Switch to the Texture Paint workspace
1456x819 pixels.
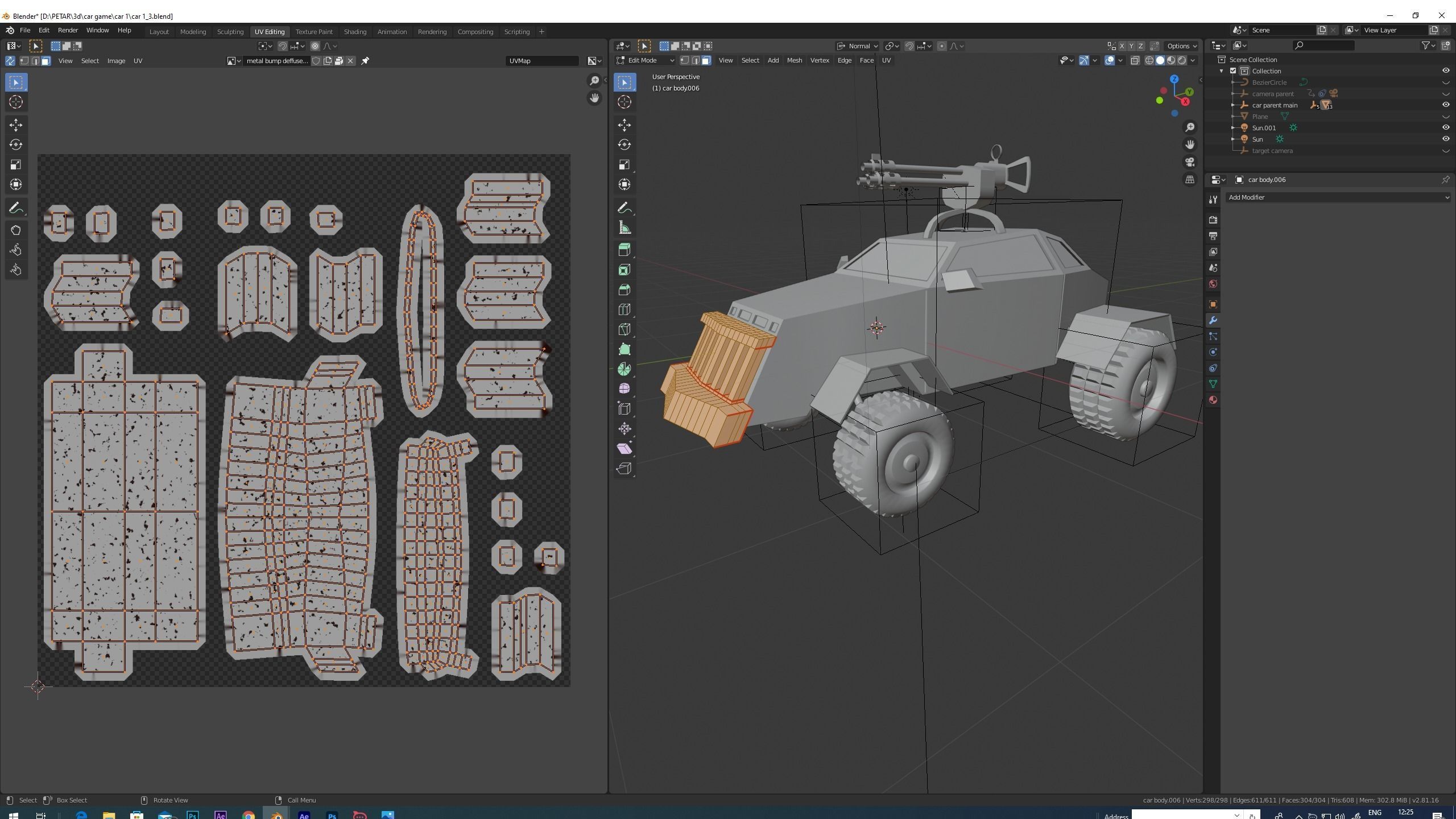(x=314, y=32)
